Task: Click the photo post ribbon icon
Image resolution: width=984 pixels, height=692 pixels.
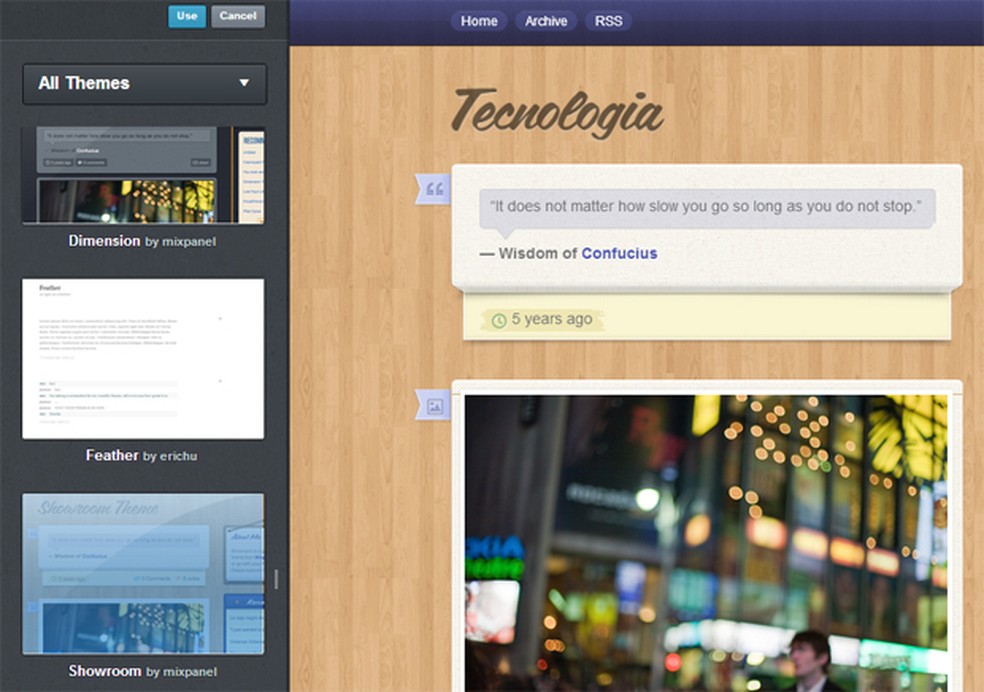Action: [433, 405]
